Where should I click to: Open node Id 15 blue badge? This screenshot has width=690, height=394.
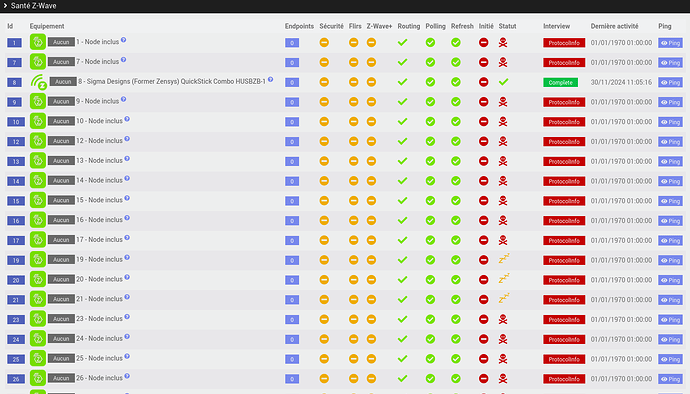(x=16, y=201)
